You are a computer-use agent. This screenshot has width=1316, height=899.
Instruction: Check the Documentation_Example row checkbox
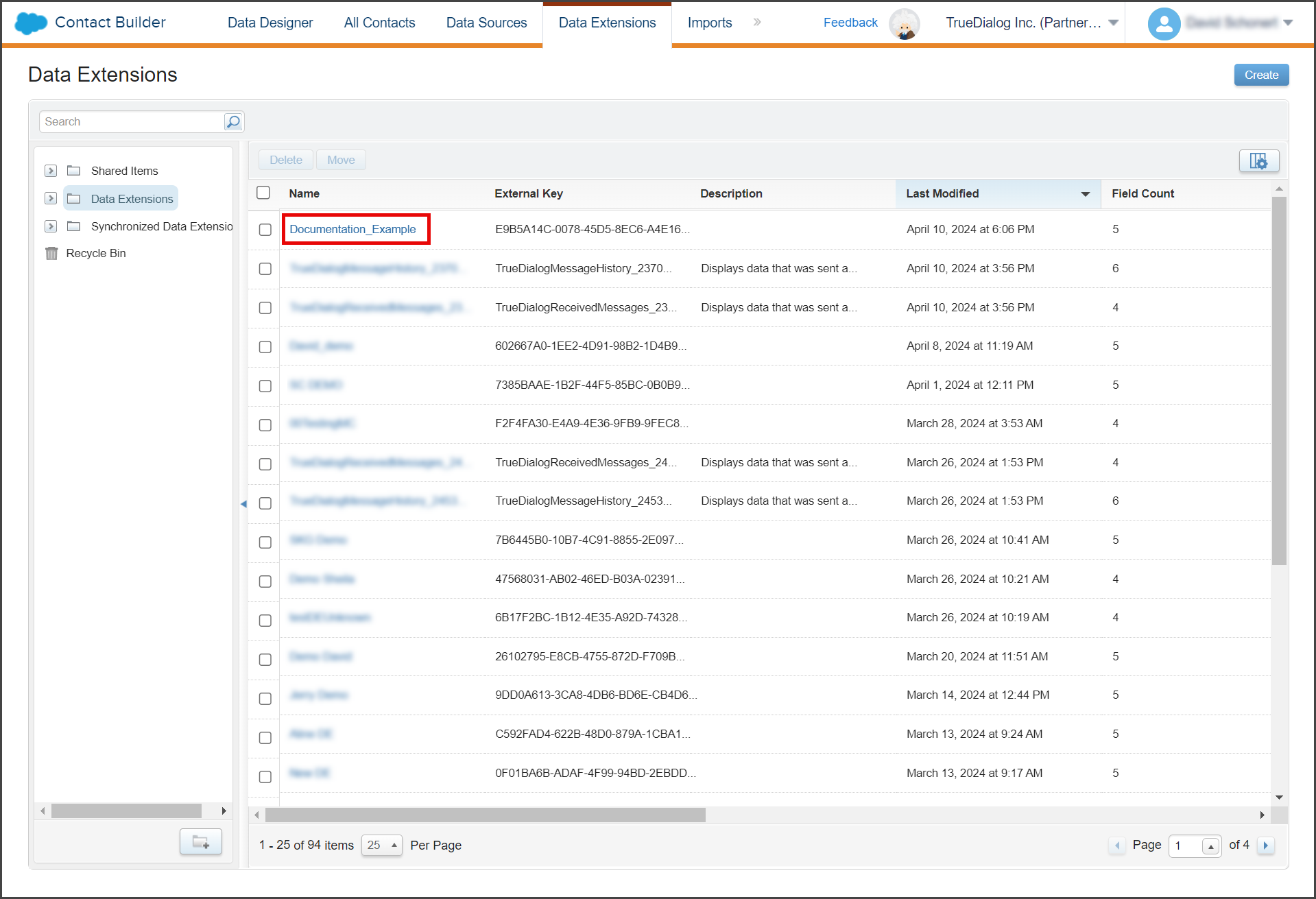point(265,230)
